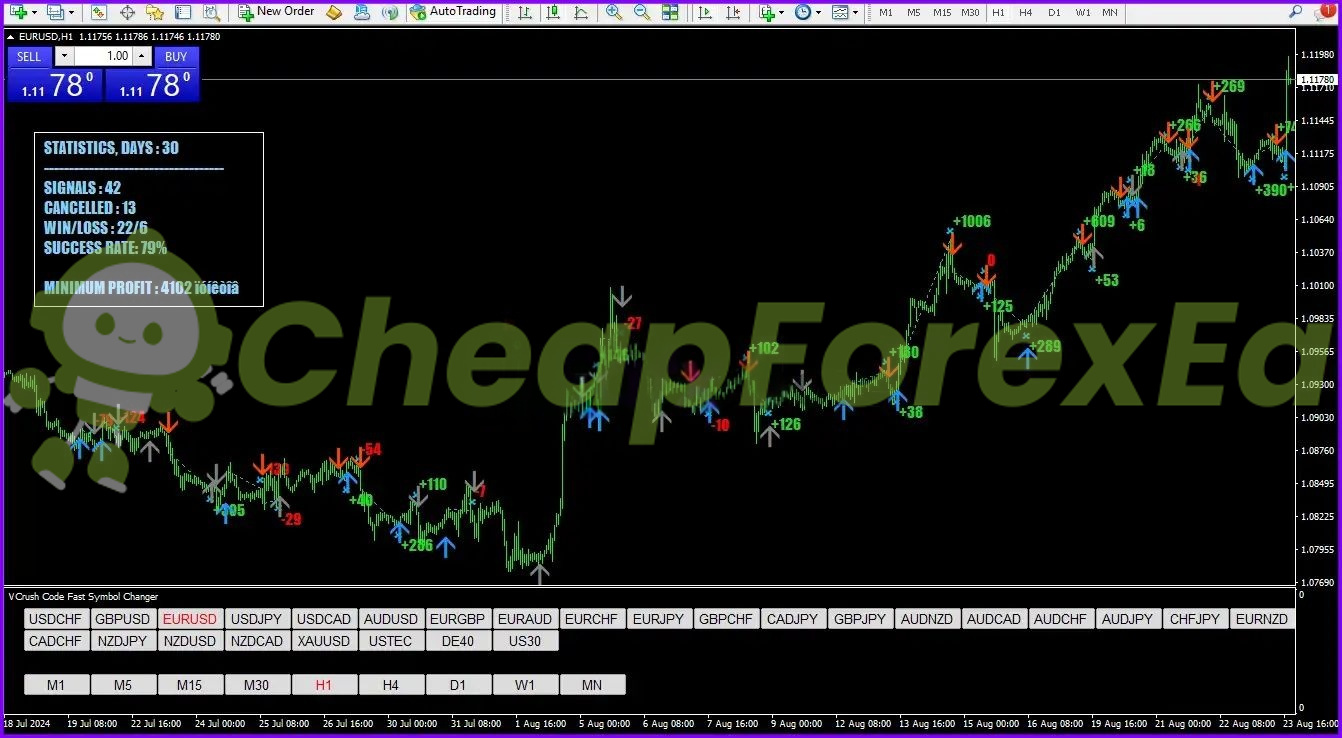Switch symbol to EURNZD
1342x738 pixels.
coord(1262,619)
